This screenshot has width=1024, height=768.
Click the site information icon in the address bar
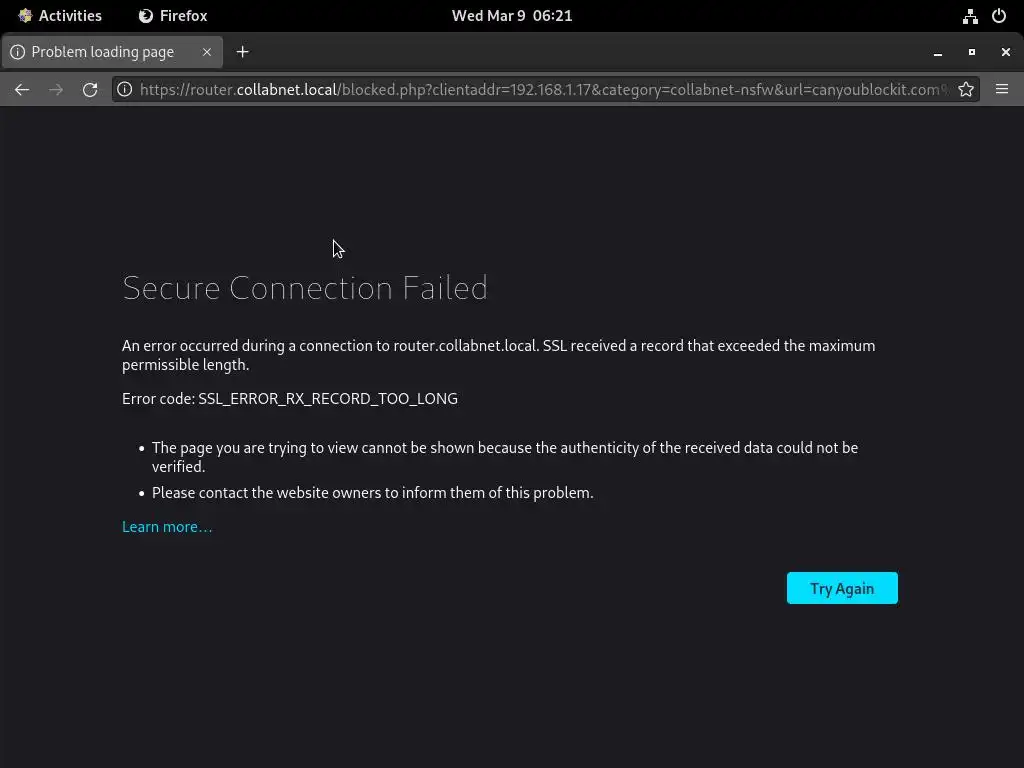(x=125, y=89)
